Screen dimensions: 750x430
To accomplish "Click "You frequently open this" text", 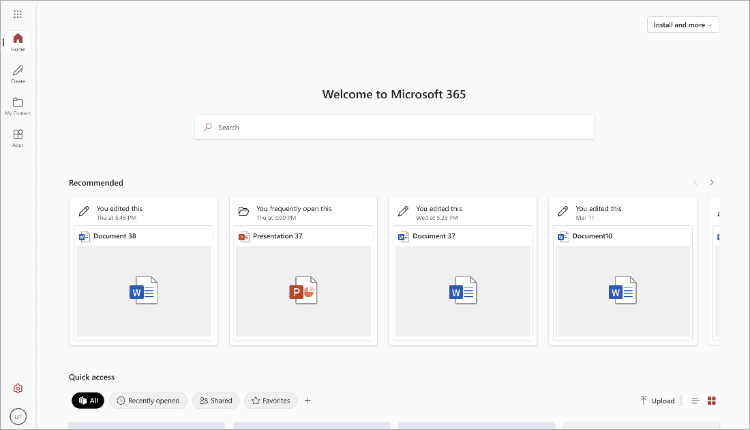I will coord(294,209).
